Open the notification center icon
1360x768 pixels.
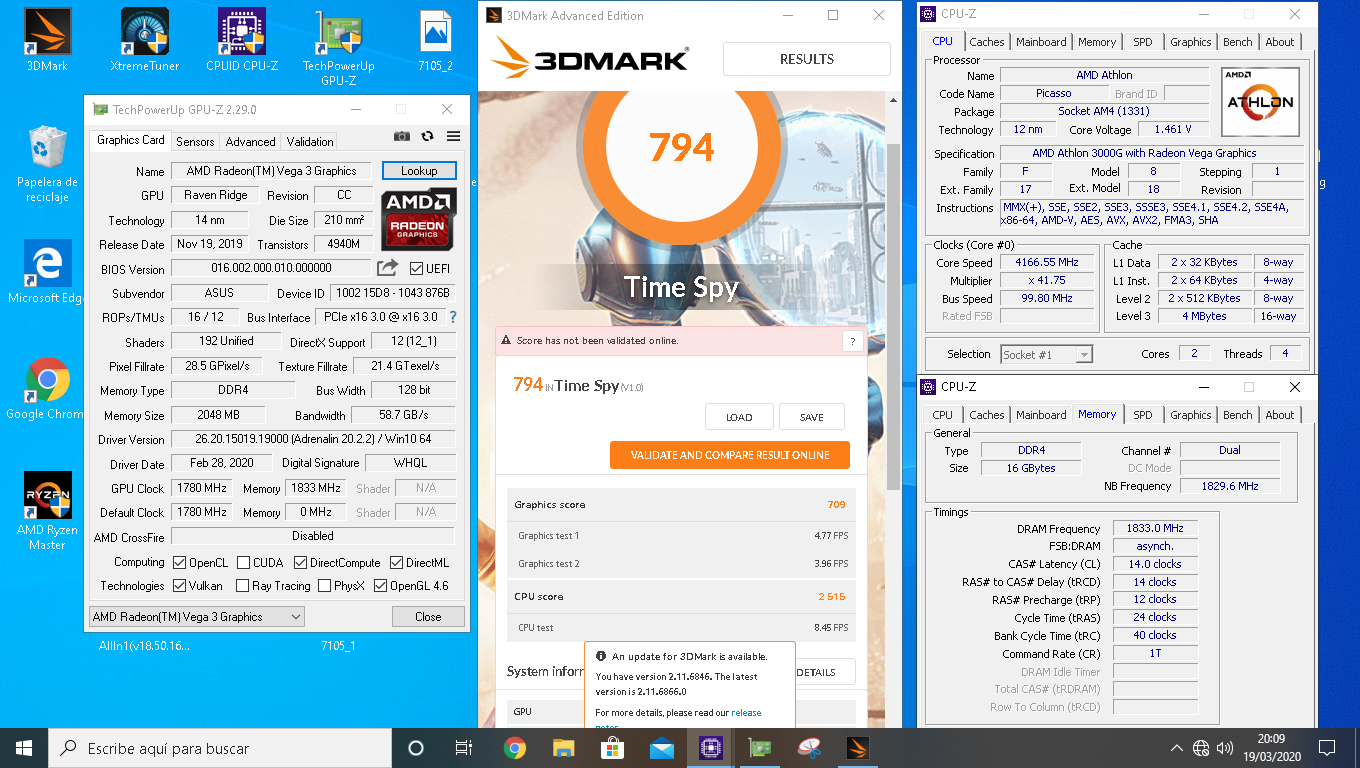(x=1327, y=748)
